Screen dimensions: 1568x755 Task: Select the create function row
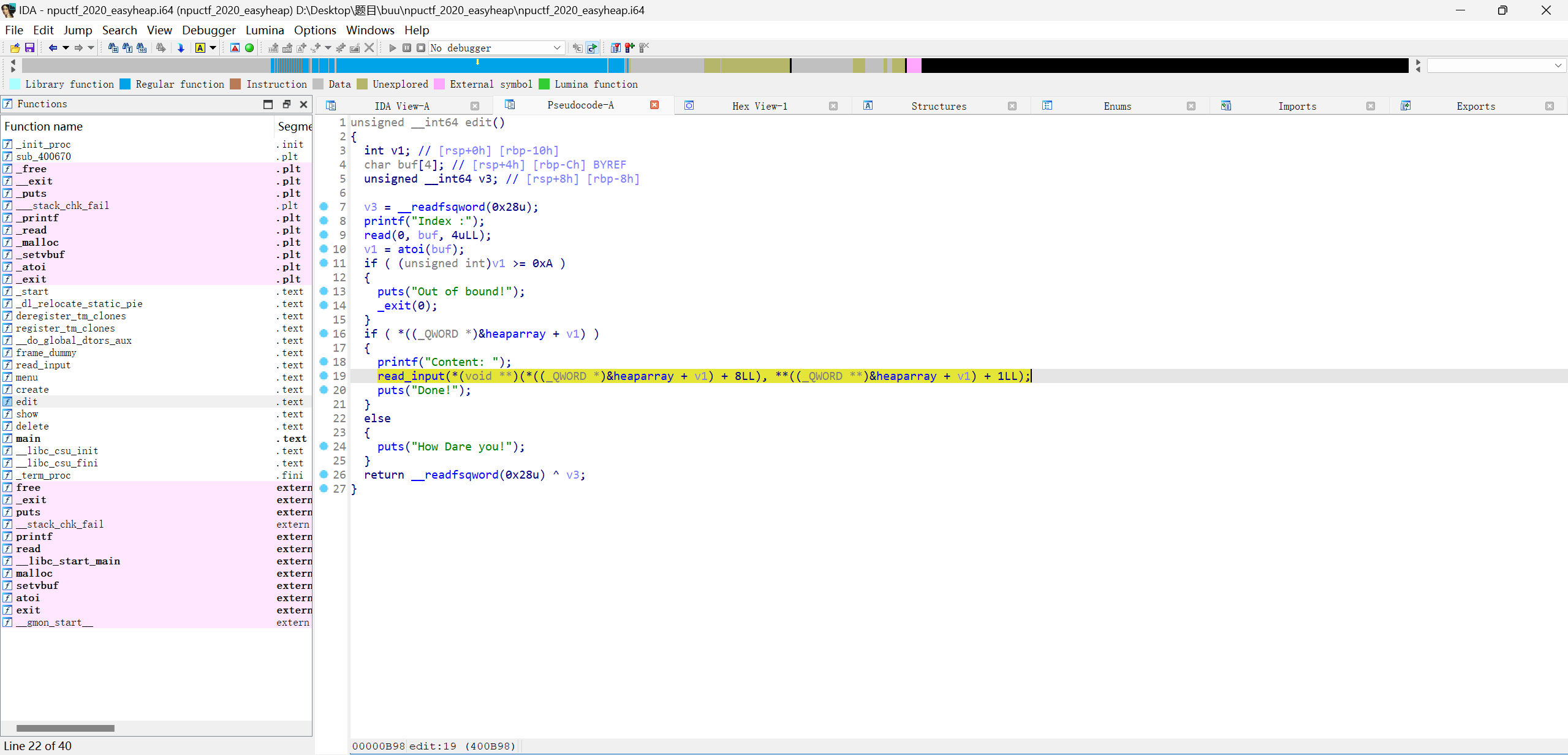(x=156, y=389)
